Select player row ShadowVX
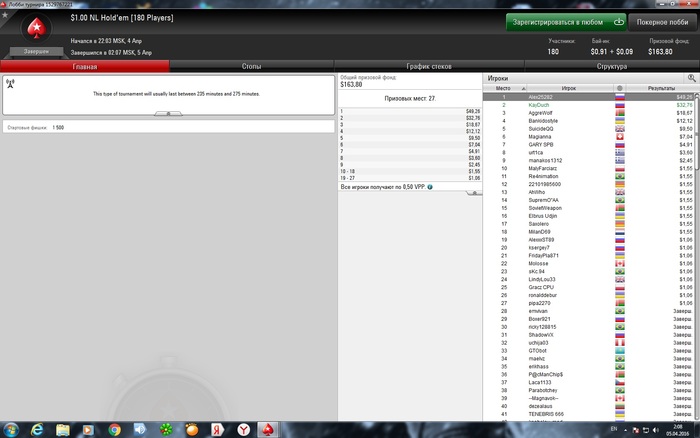The height and width of the screenshot is (438, 700). pos(588,335)
